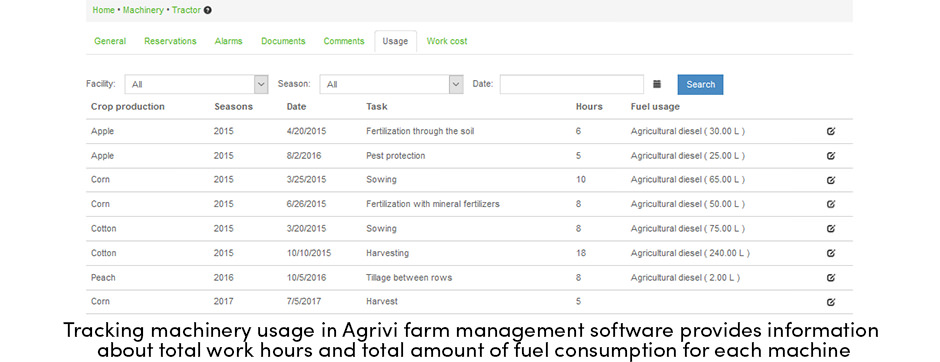This screenshot has width=940, height=362.
Task: Switch to the General tab
Action: pos(110,41)
